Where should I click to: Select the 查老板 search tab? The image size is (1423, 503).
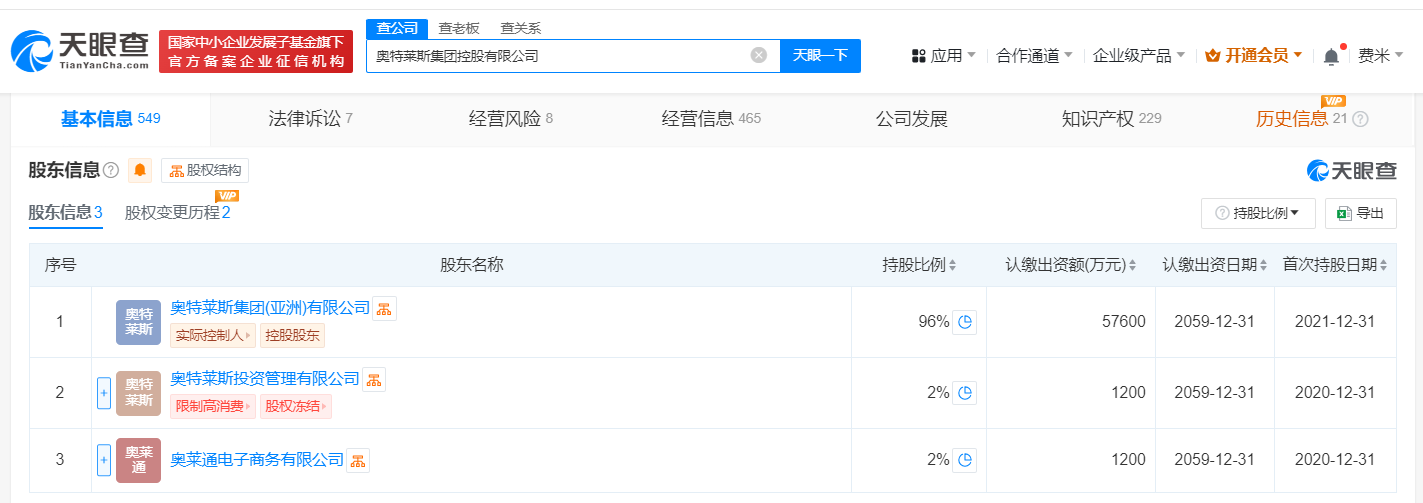click(459, 28)
